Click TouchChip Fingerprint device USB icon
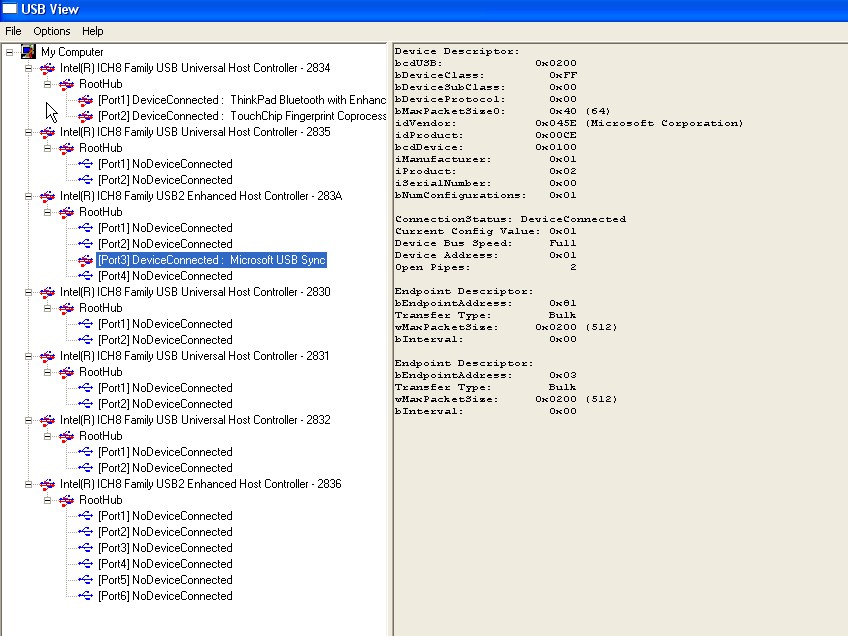Screen dimensions: 848x636 coord(85,116)
